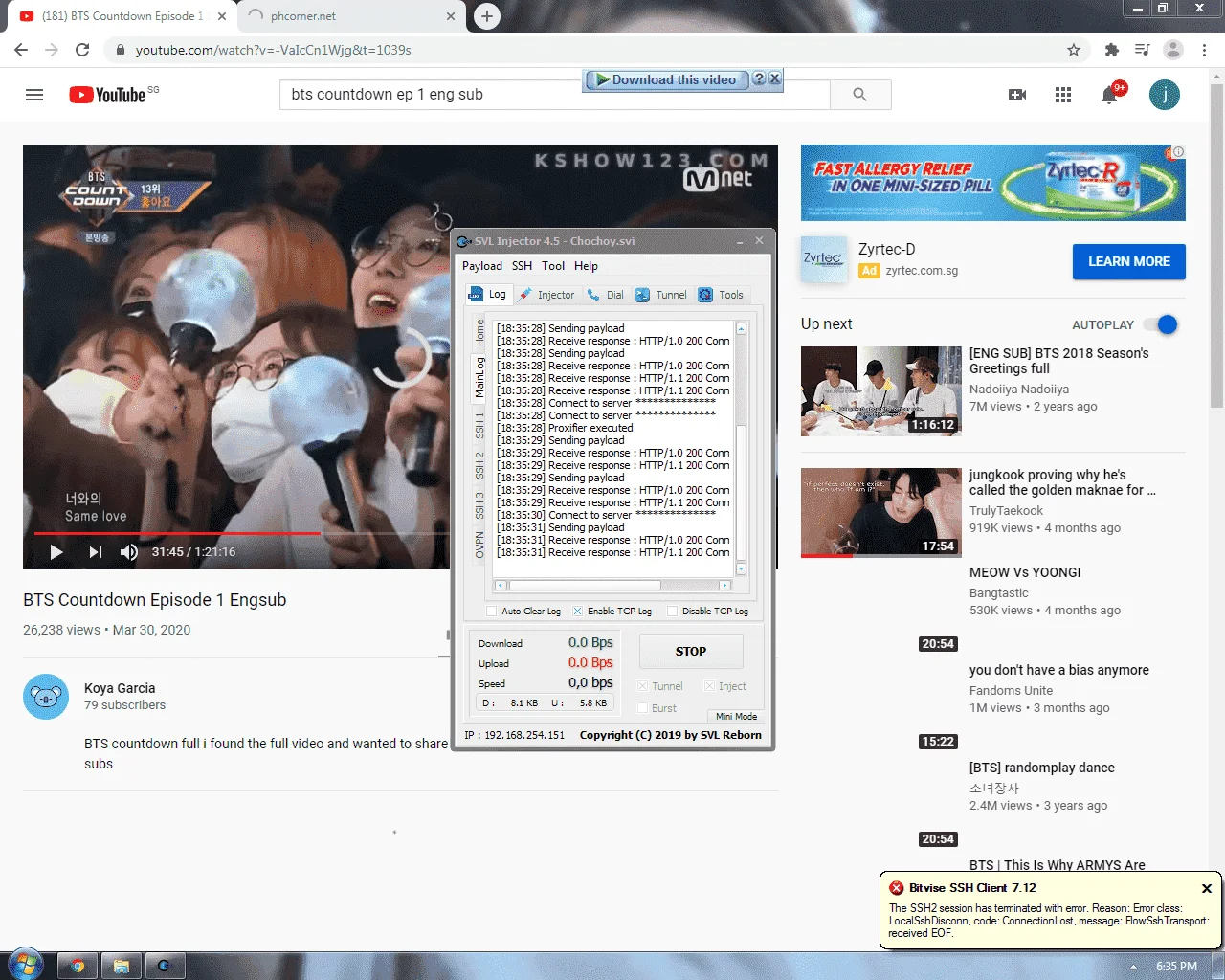Open the Chrome profile icon
The image size is (1225, 980).
[1173, 50]
